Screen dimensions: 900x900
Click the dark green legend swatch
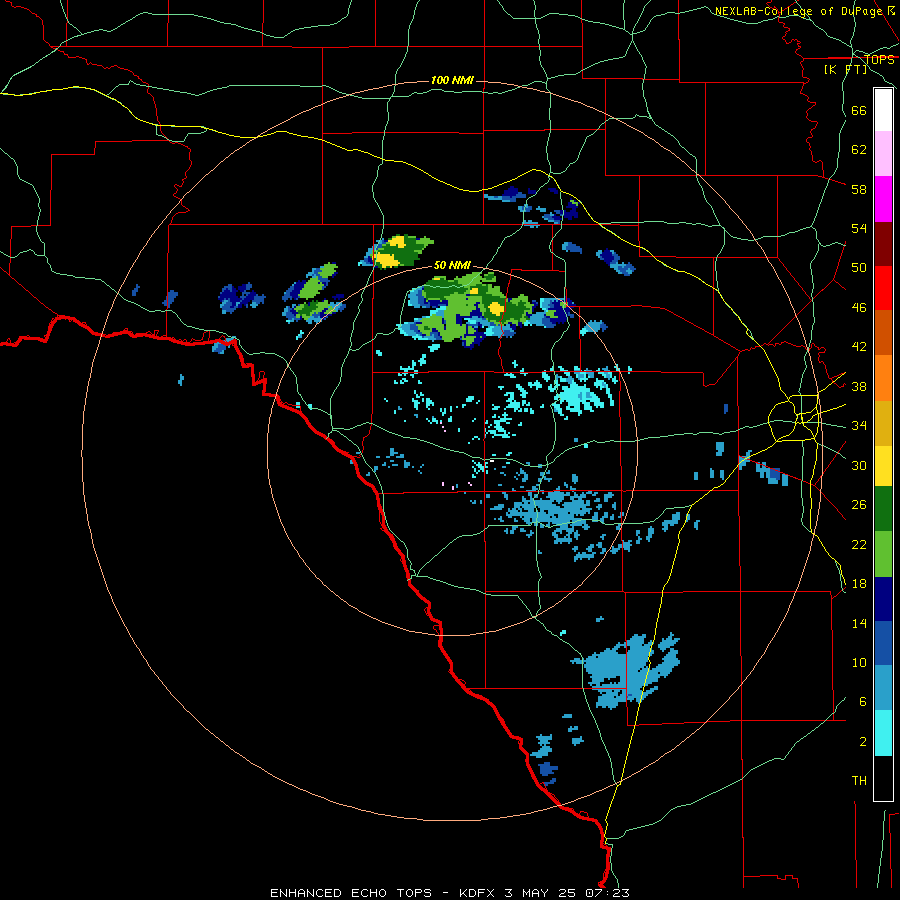(883, 509)
